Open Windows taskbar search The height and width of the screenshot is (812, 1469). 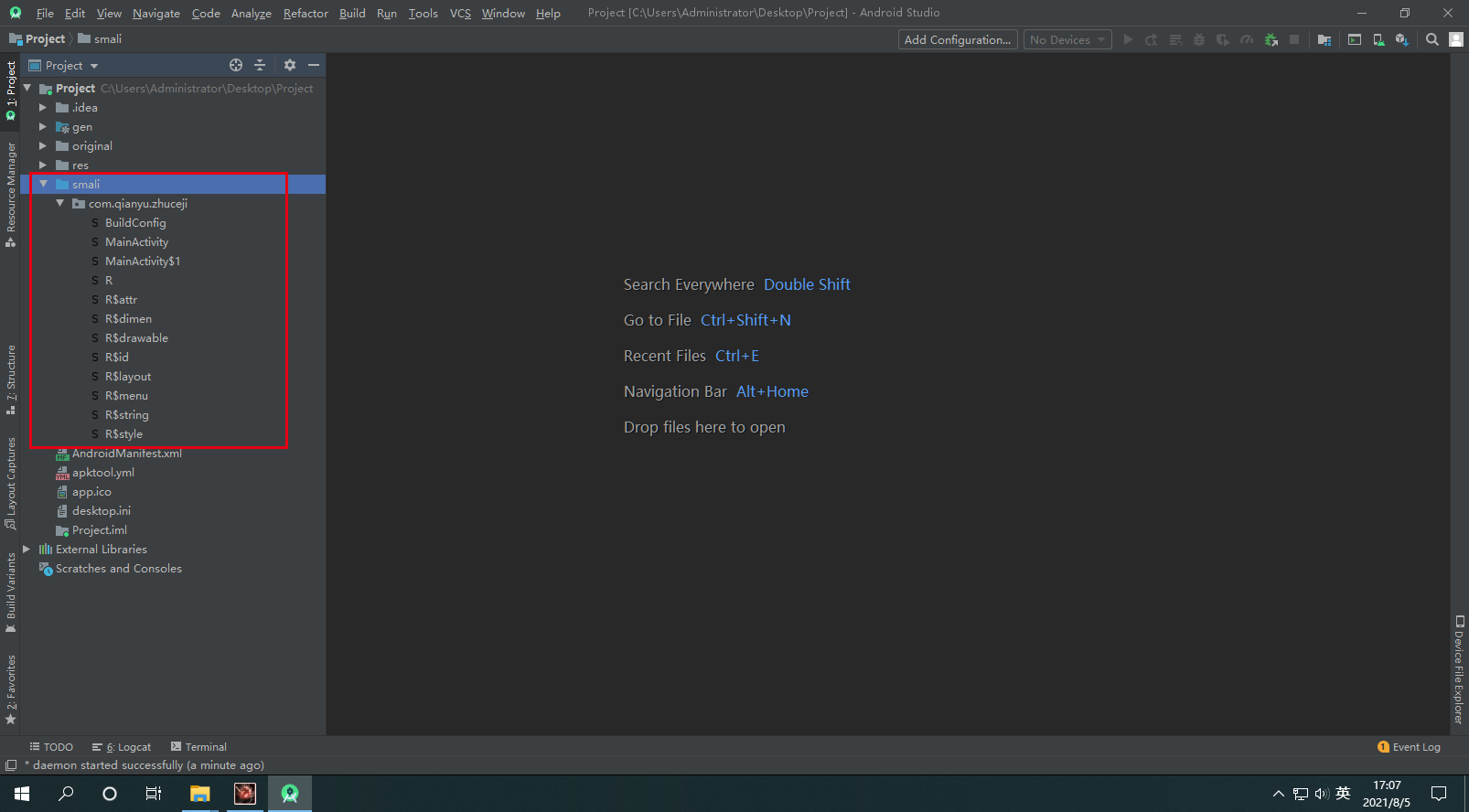66,794
